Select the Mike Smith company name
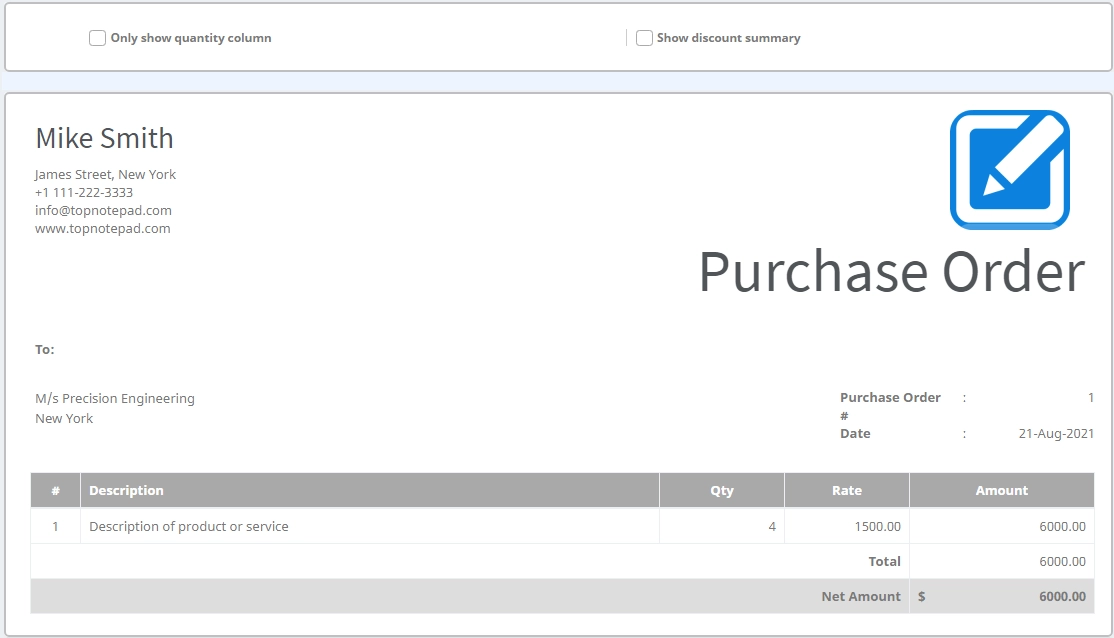The image size is (1114, 638). [104, 138]
